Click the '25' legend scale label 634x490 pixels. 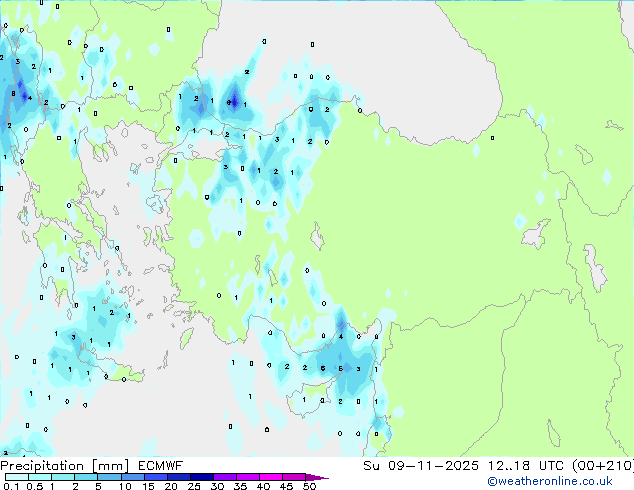194,486
